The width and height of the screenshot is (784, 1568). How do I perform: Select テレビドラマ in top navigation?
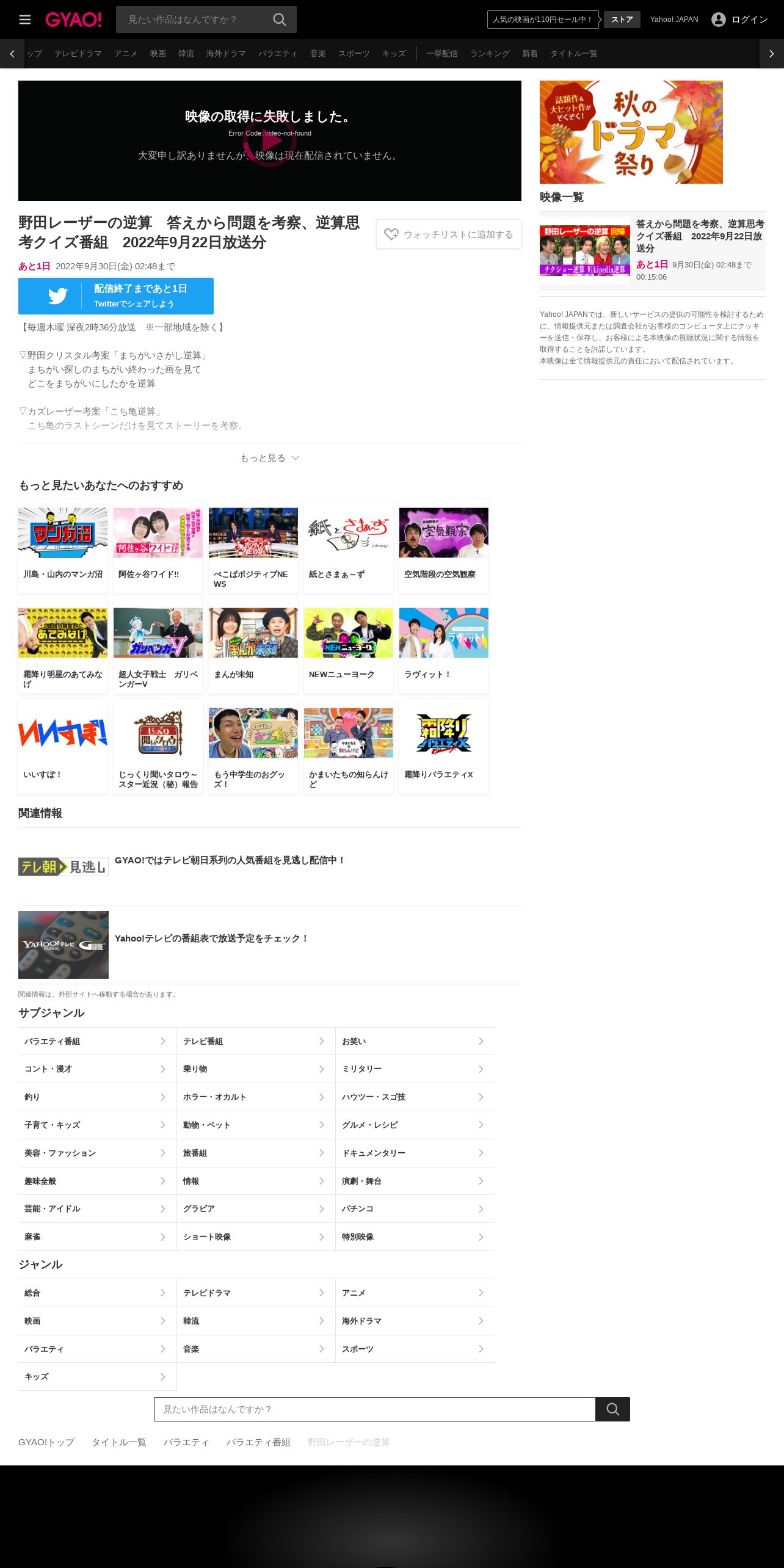(78, 54)
